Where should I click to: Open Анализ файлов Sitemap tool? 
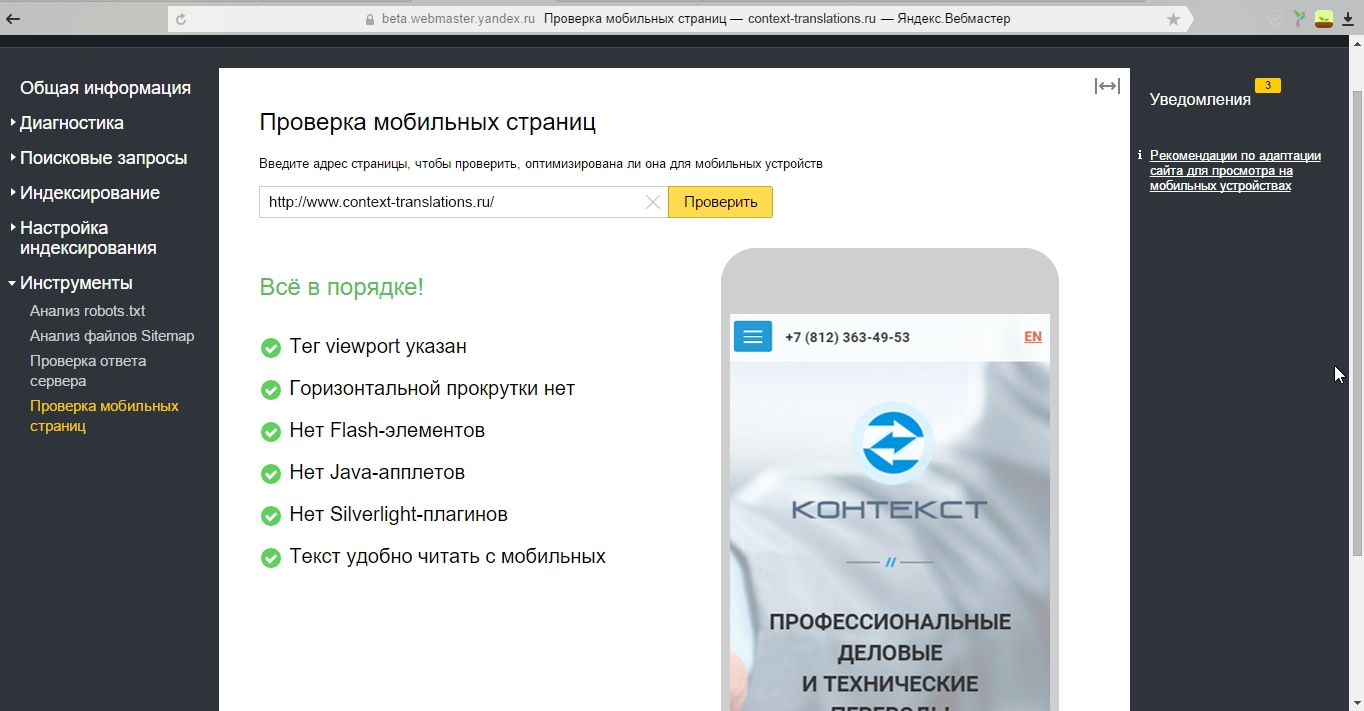click(112, 336)
